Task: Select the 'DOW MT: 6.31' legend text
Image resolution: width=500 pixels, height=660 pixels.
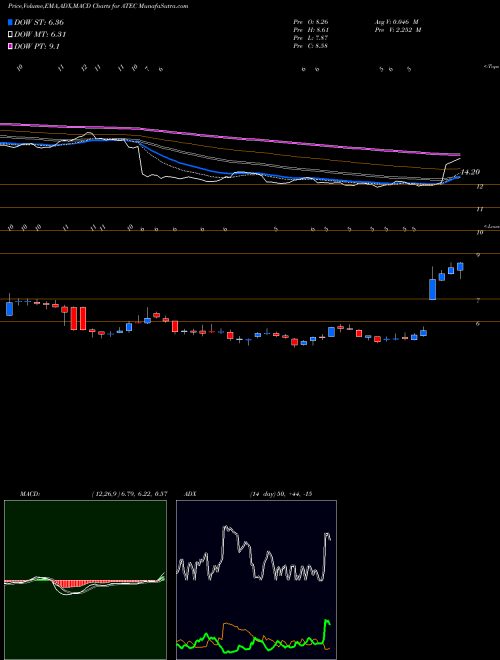Action: click(40, 35)
